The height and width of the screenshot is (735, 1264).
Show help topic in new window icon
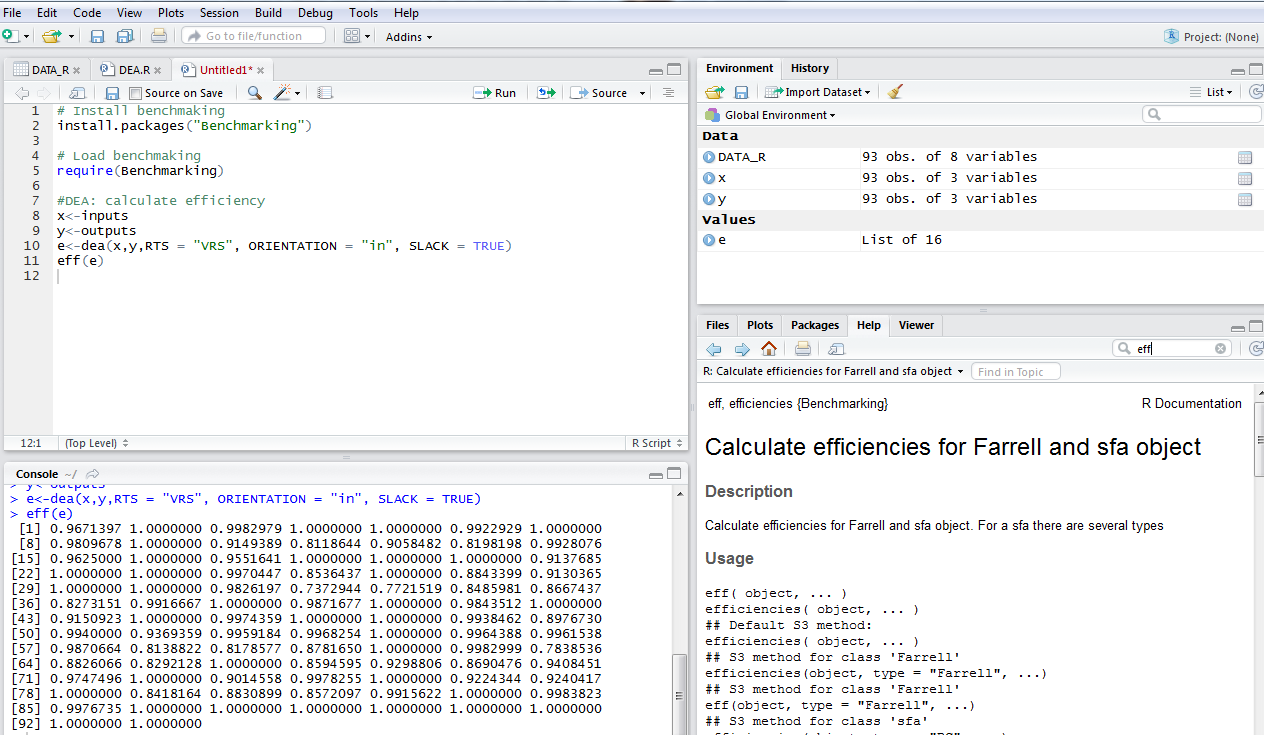(x=837, y=349)
